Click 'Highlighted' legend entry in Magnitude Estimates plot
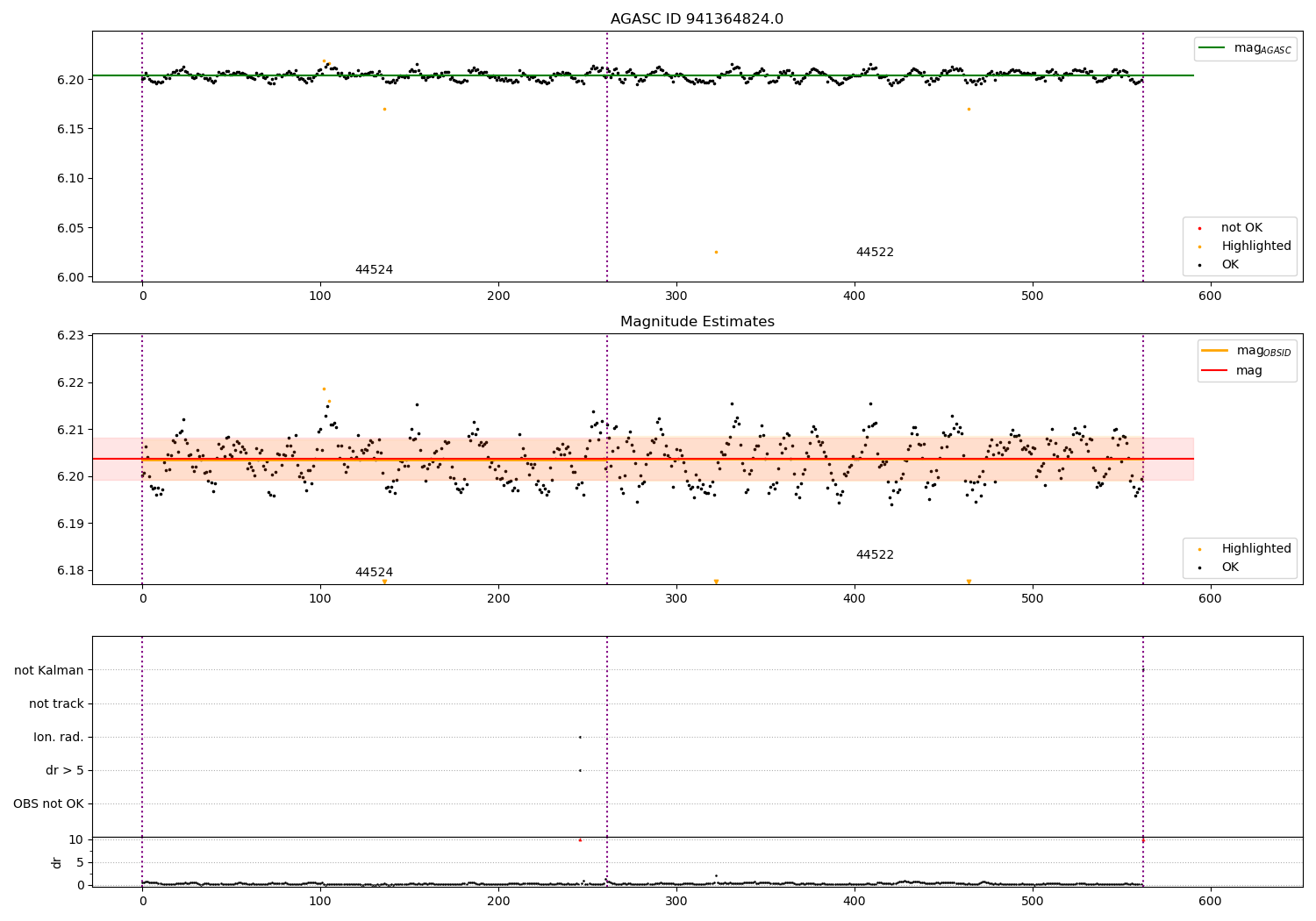 pyautogui.click(x=1255, y=549)
